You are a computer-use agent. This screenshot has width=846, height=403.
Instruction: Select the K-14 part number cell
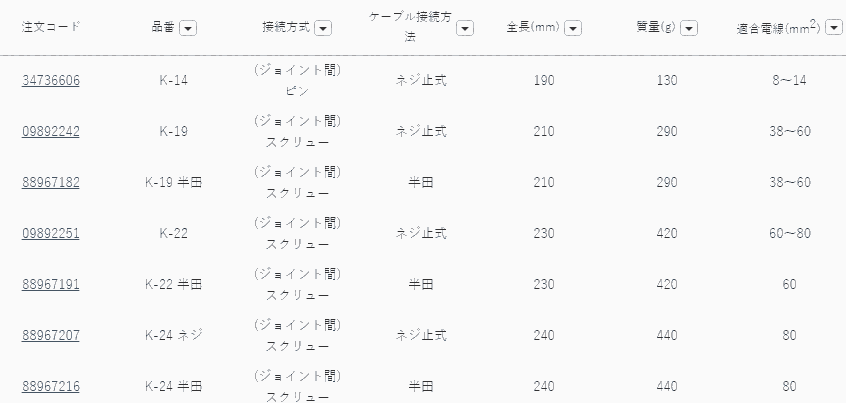click(x=174, y=80)
